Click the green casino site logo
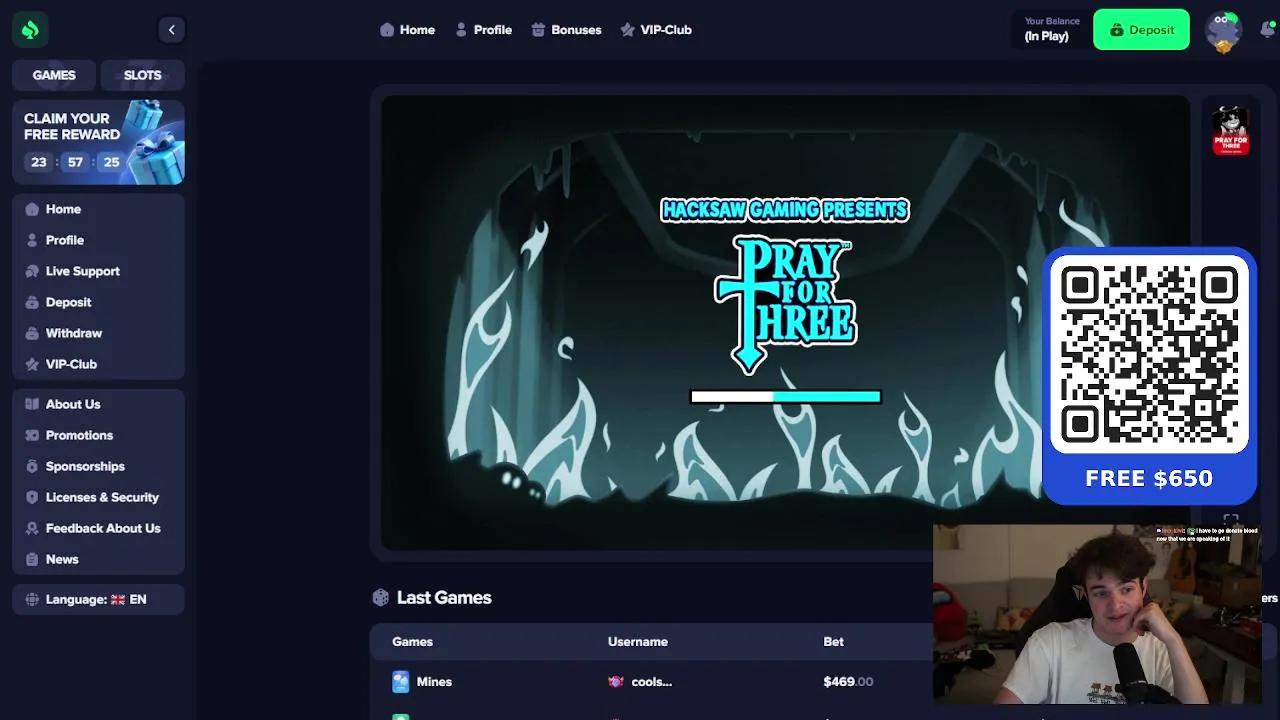The image size is (1280, 720). pyautogui.click(x=29, y=29)
